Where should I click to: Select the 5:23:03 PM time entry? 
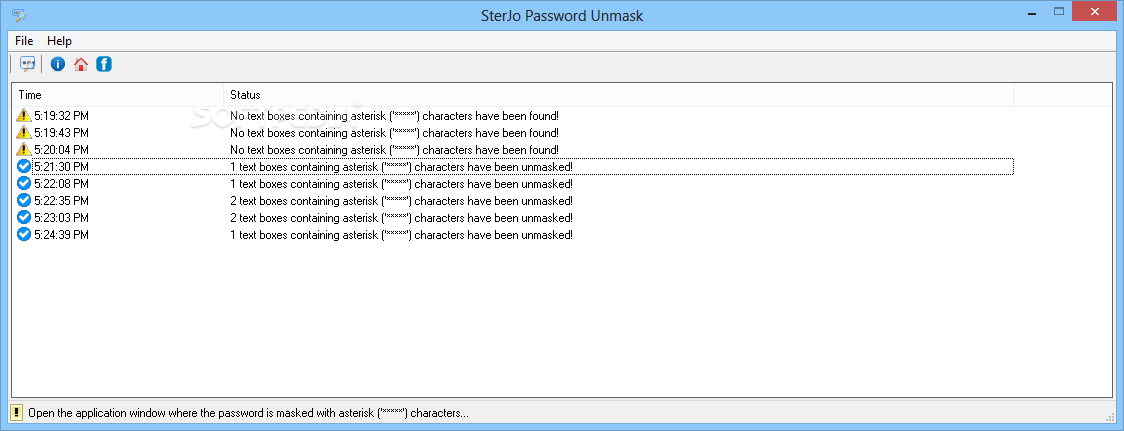pyautogui.click(x=62, y=218)
